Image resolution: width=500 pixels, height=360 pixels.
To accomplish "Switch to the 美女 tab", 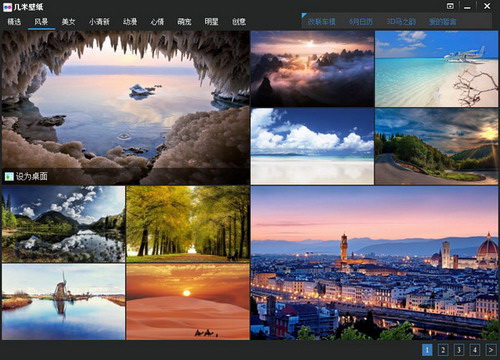I will [x=69, y=22].
